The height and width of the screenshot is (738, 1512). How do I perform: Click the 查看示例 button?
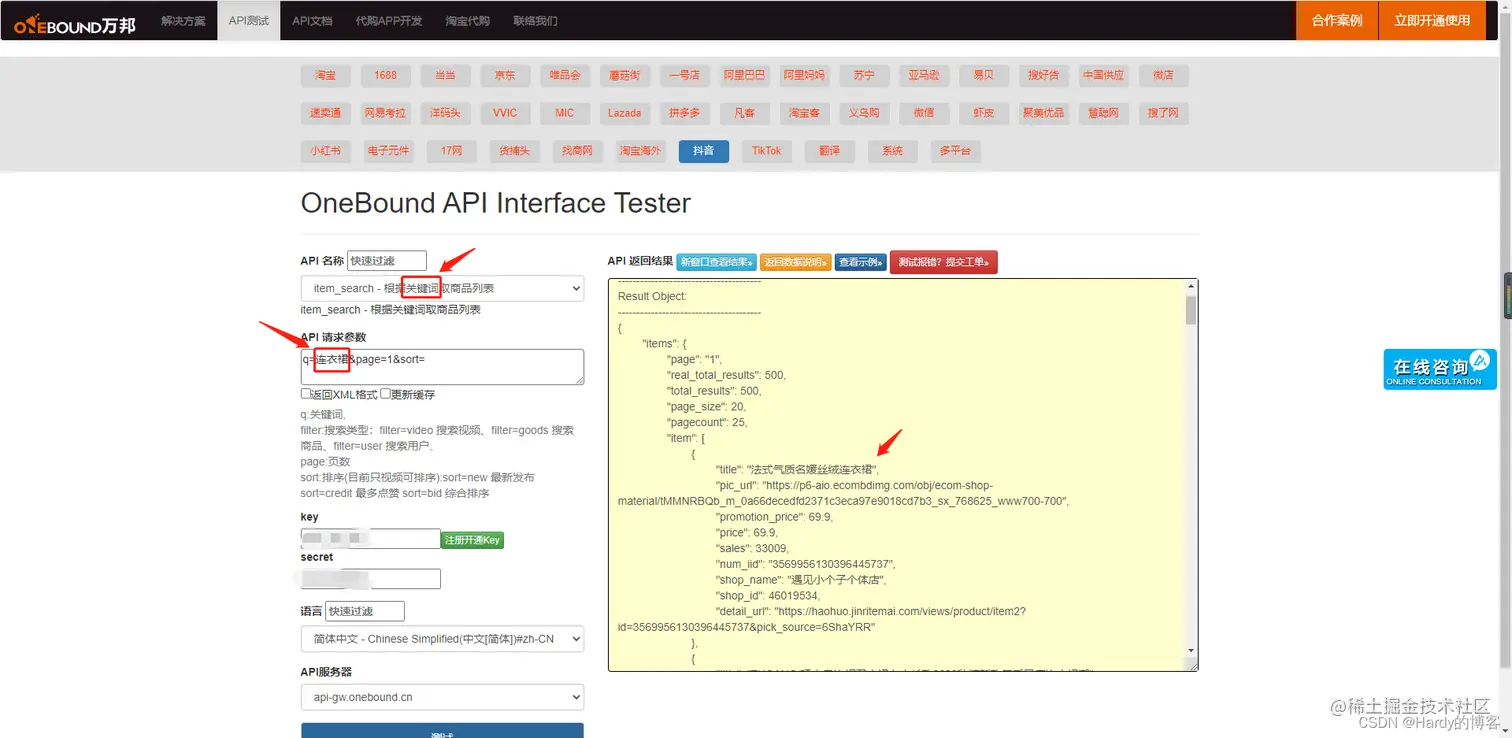click(x=860, y=262)
